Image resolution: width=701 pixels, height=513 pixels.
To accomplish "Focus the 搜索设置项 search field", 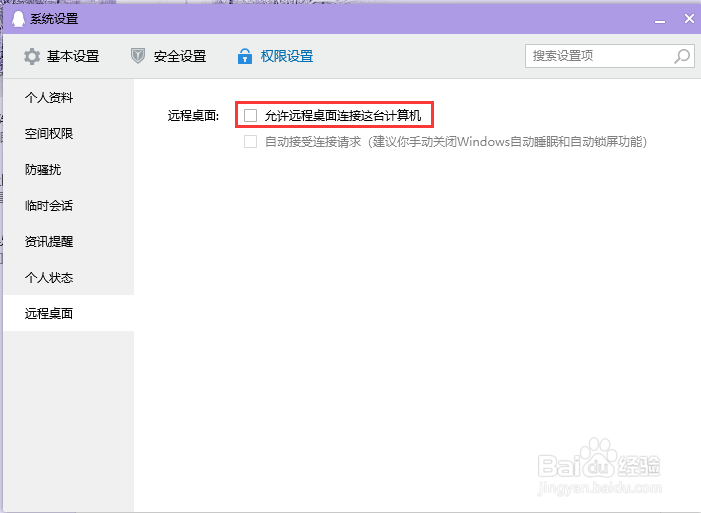I will pyautogui.click(x=610, y=56).
